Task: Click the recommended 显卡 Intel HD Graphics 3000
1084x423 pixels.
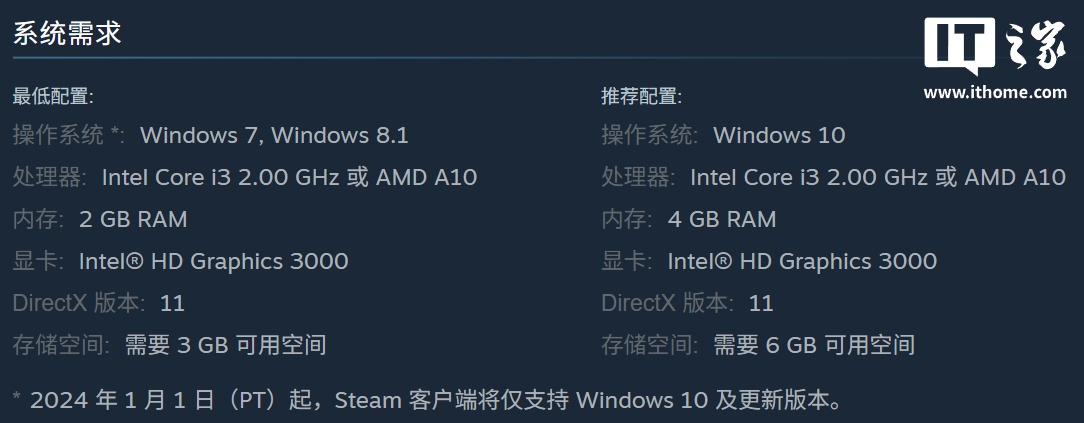Action: pyautogui.click(x=802, y=261)
